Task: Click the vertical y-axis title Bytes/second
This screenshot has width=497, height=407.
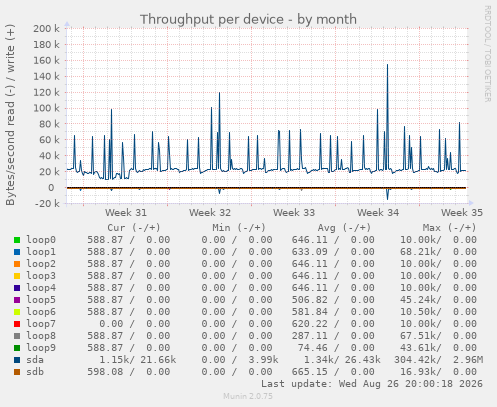Action: [10, 115]
